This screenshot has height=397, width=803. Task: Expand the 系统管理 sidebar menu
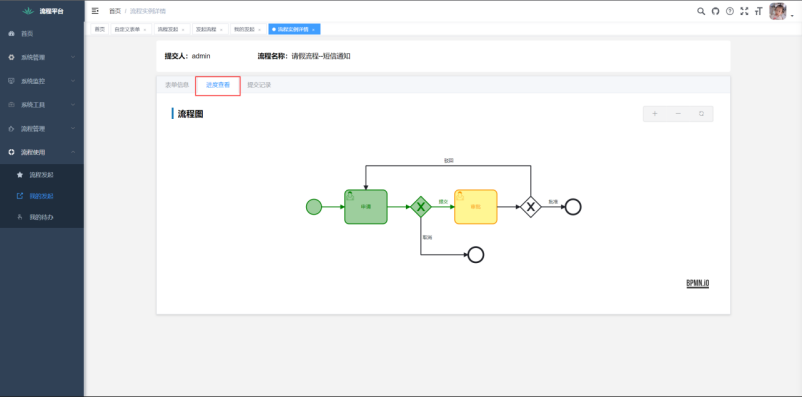42,57
